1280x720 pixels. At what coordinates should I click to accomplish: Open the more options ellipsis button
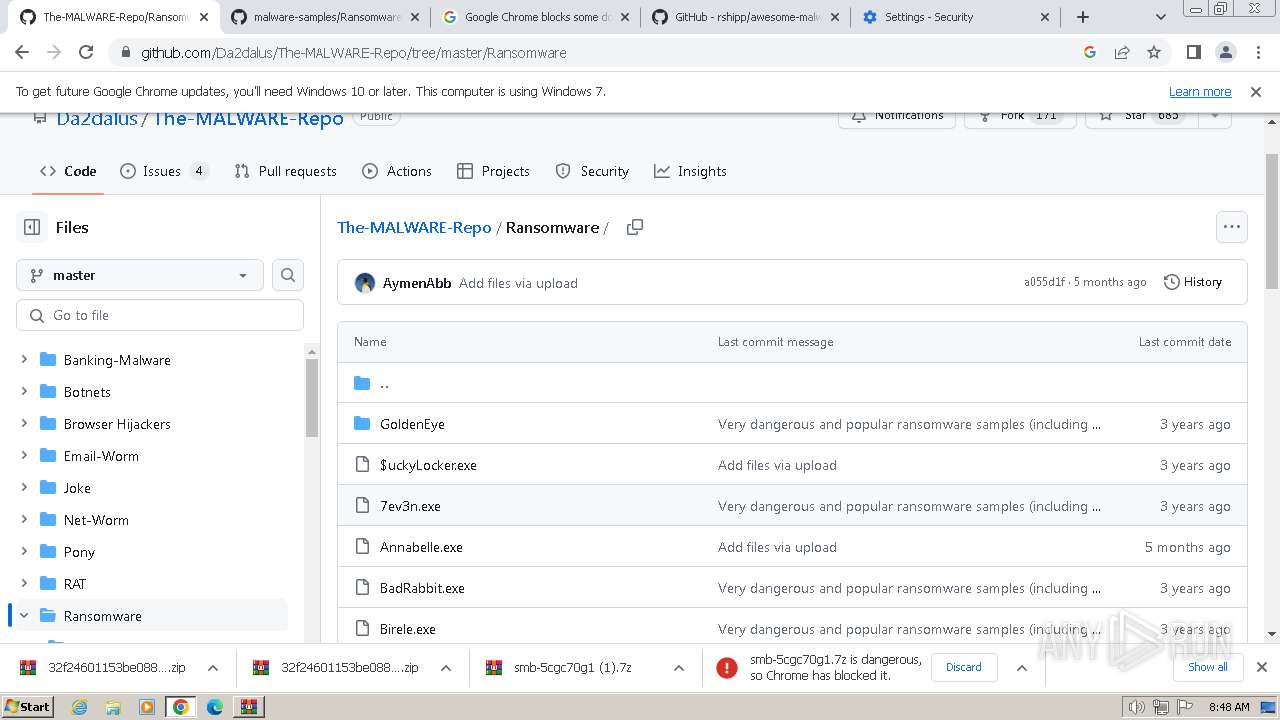pos(1232,227)
